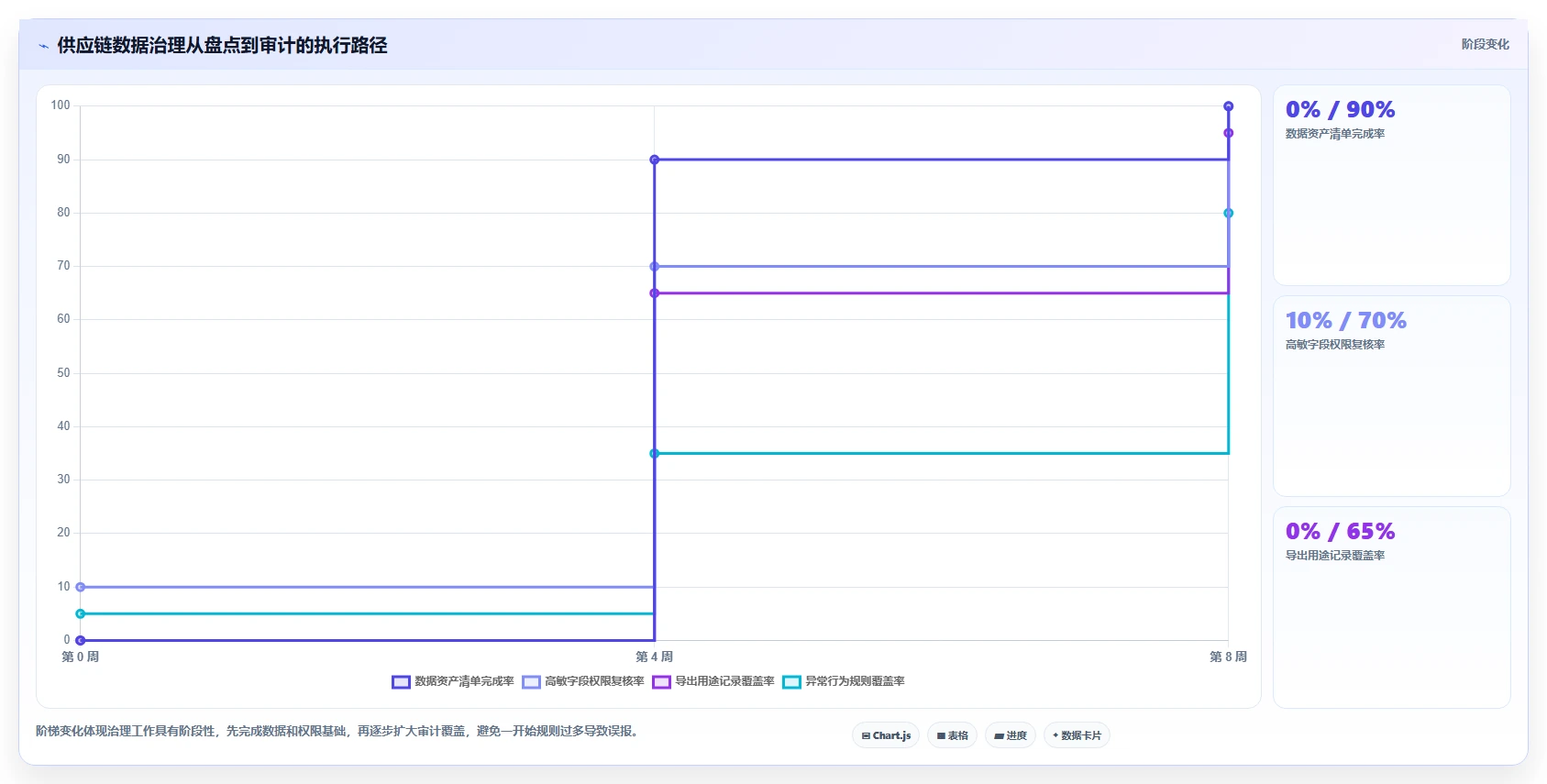Toggle the 异常行为规则覆盖率 series via legend label
Image resolution: width=1547 pixels, height=784 pixels.
point(855,681)
